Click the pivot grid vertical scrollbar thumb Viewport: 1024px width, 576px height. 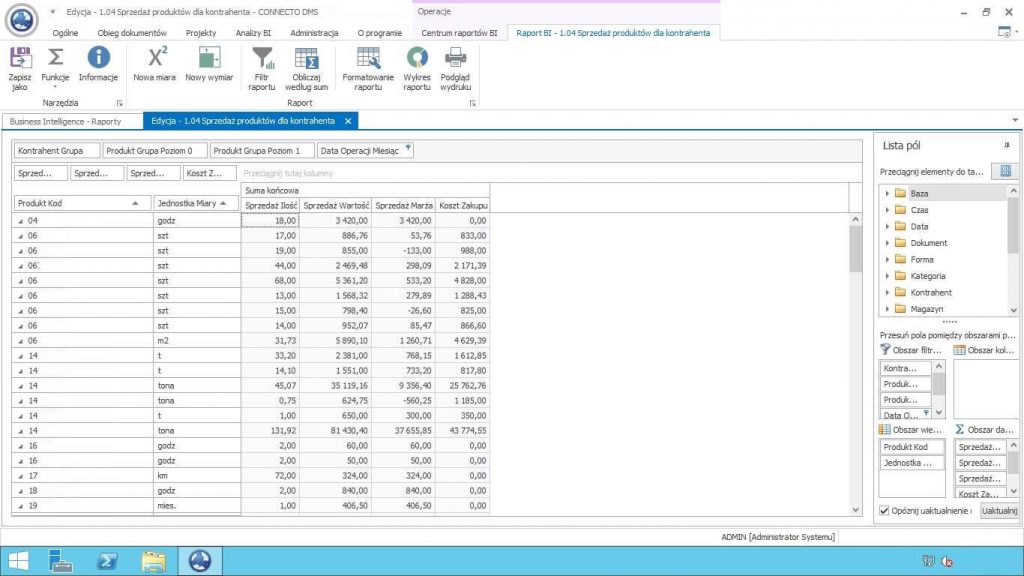point(856,249)
